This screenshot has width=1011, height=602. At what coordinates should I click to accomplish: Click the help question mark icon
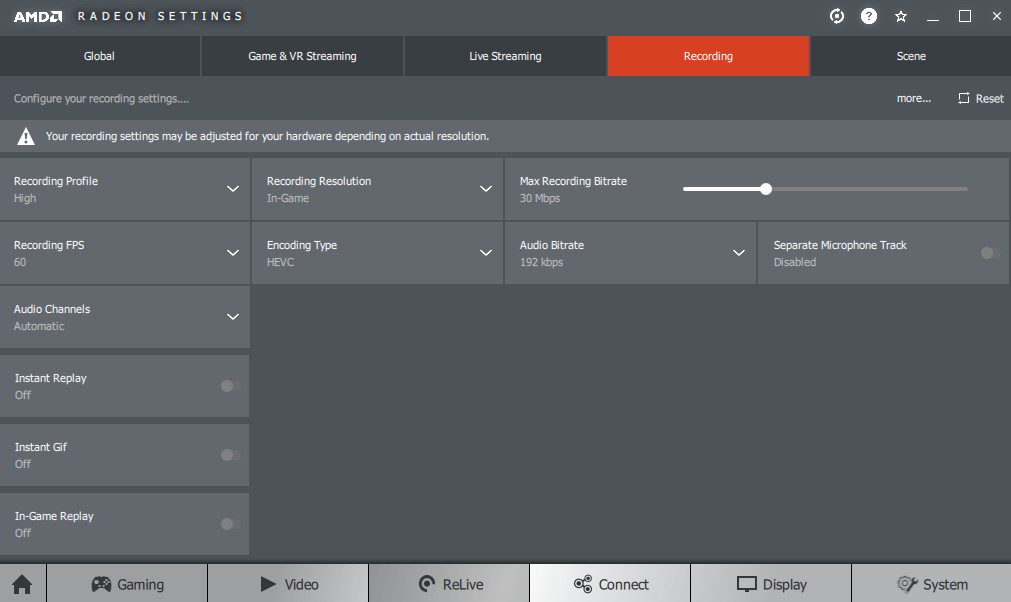coord(869,16)
